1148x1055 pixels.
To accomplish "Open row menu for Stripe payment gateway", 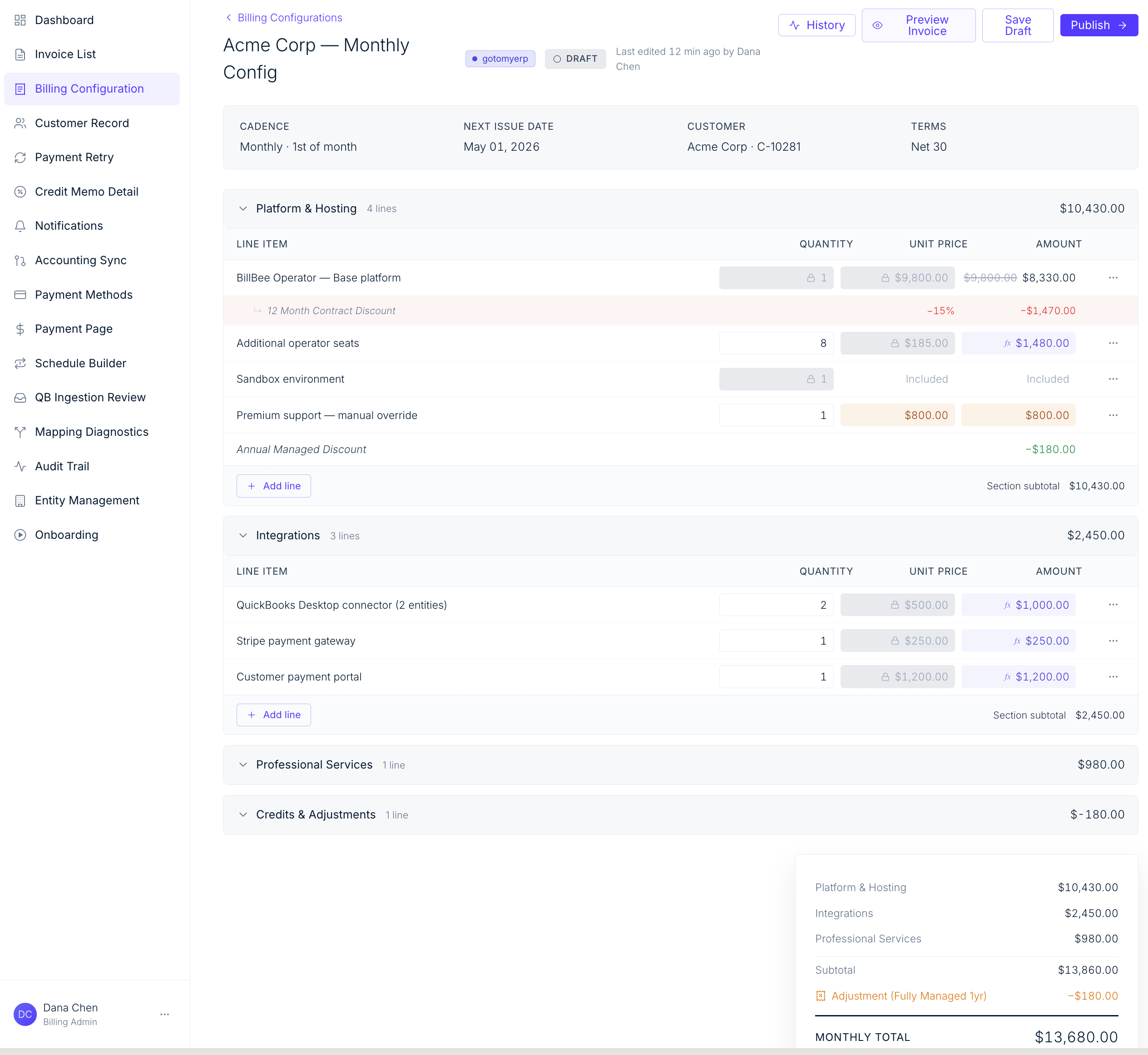I will (x=1113, y=641).
